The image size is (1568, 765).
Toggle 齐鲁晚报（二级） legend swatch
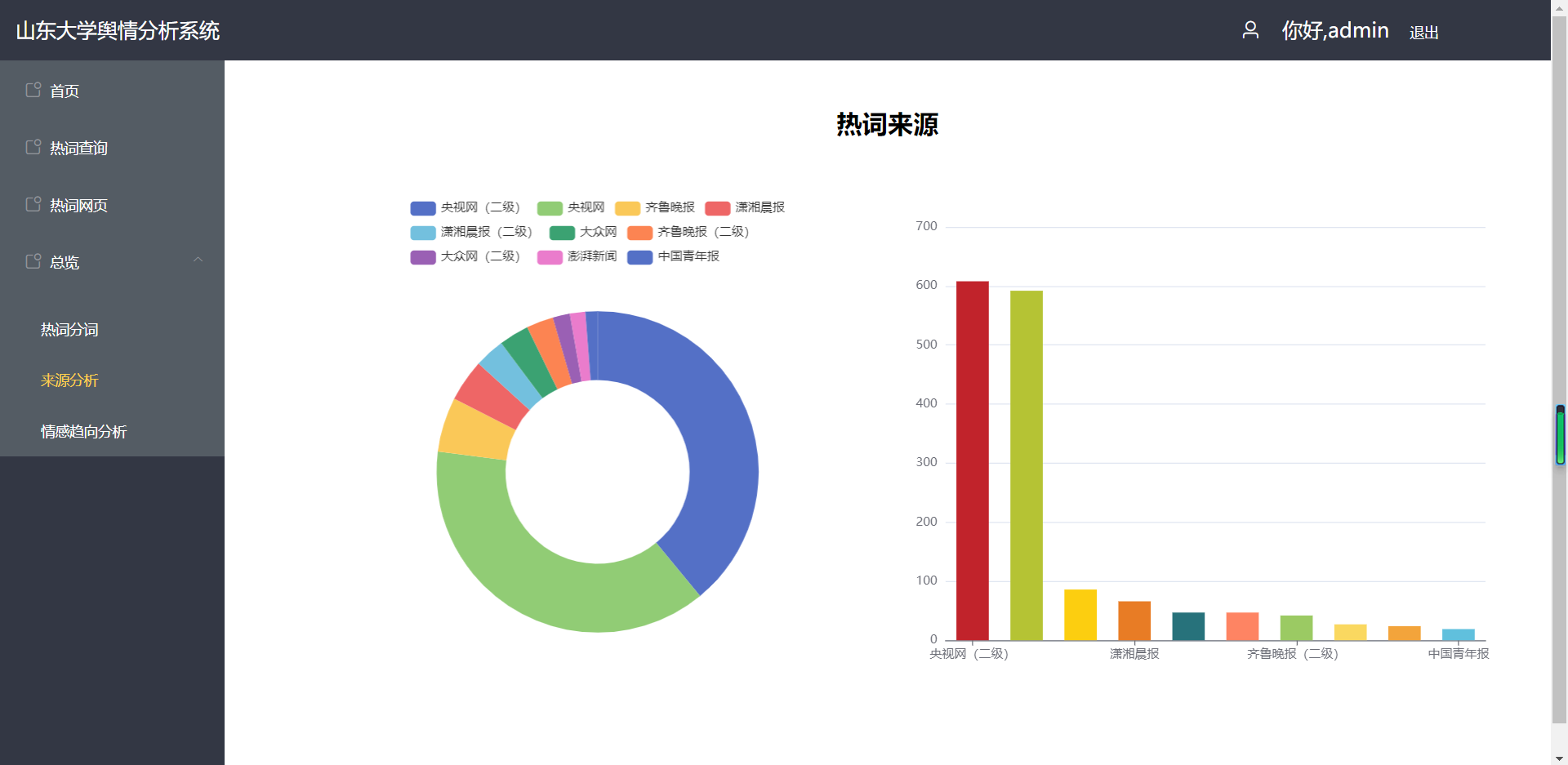(639, 233)
